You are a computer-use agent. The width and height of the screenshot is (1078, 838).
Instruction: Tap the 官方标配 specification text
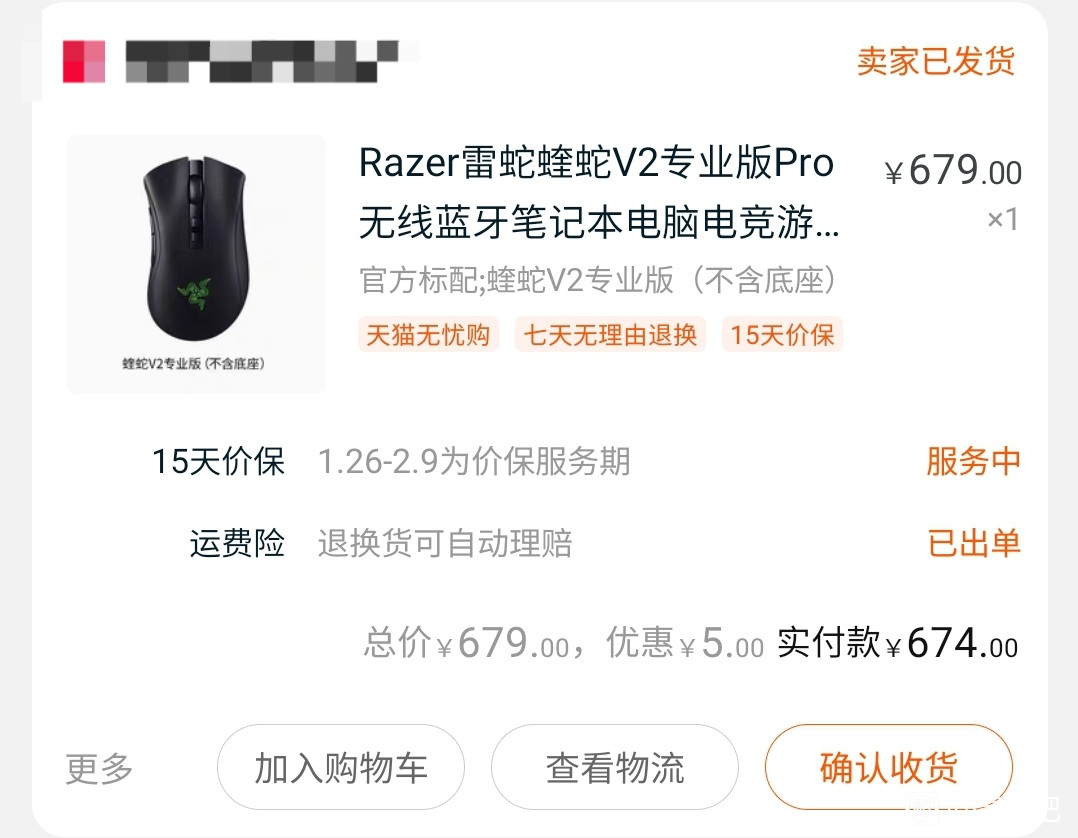pos(598,280)
